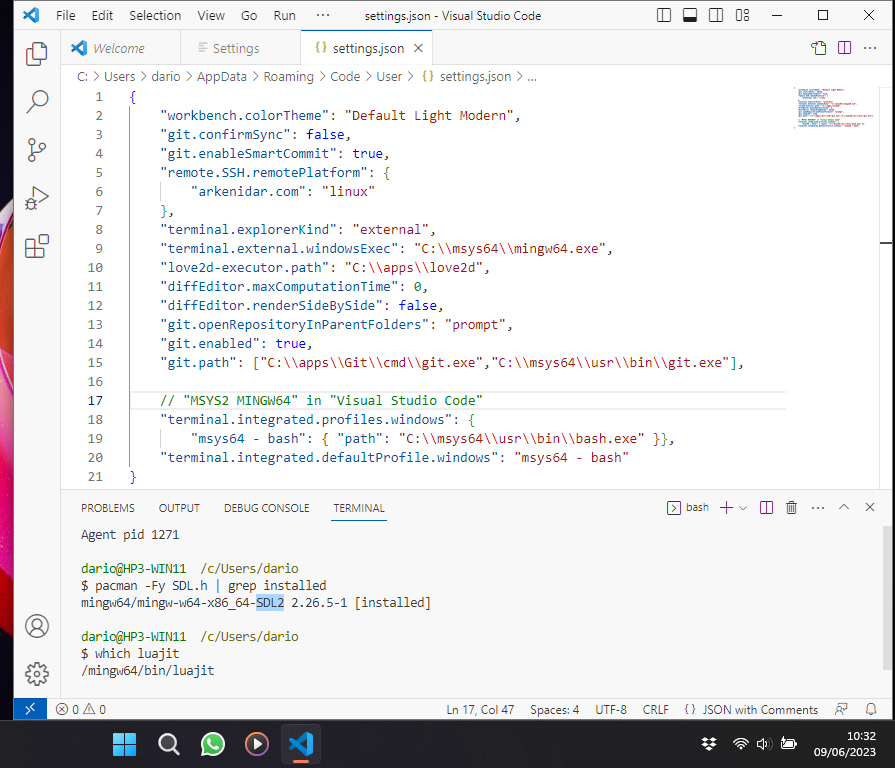Open the Extensions view

click(37, 246)
